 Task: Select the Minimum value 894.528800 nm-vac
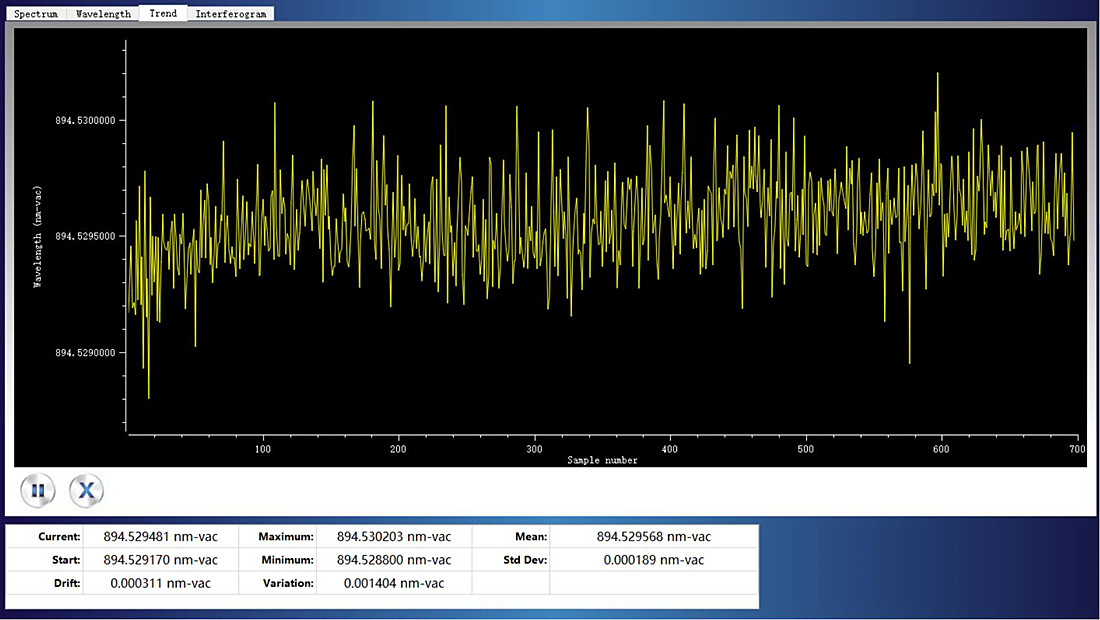tap(394, 560)
